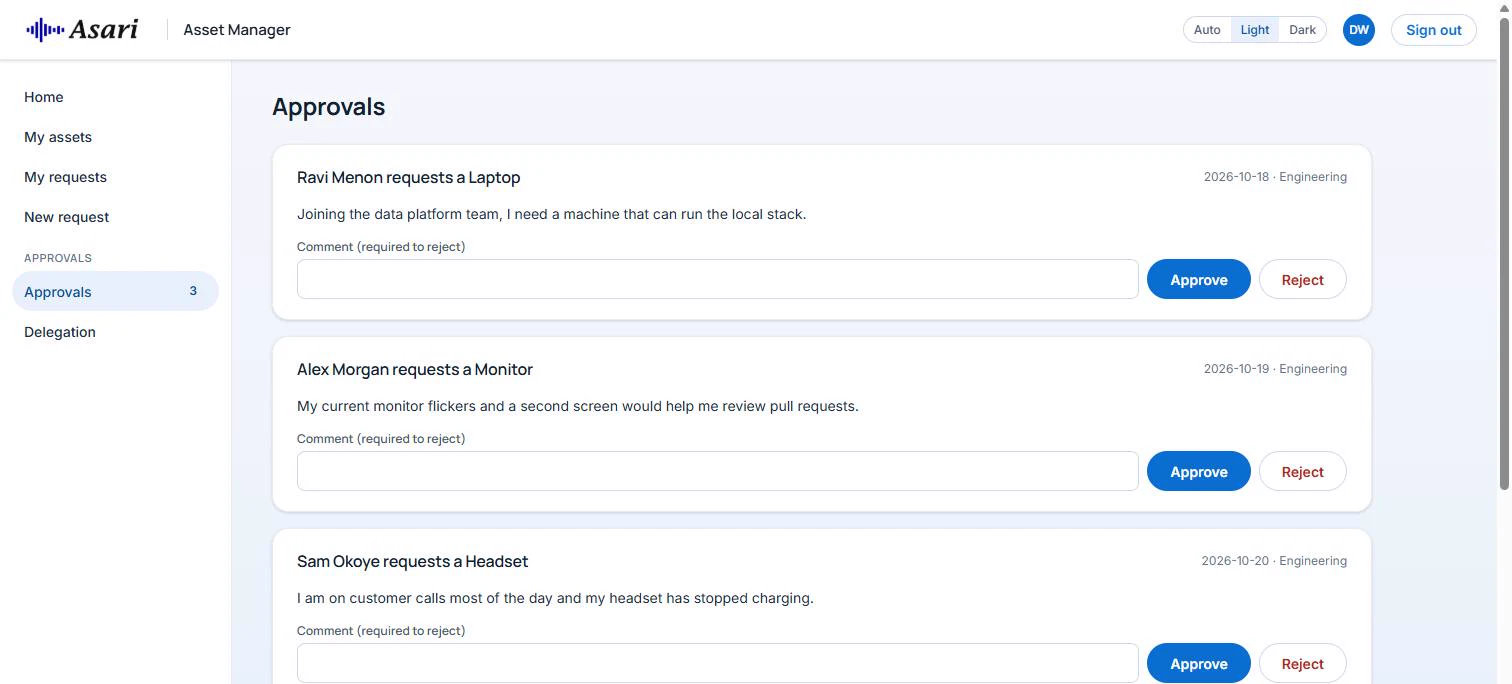Focus comment field for Sam Okoye's request
This screenshot has width=1512, height=684.
pyautogui.click(x=717, y=663)
